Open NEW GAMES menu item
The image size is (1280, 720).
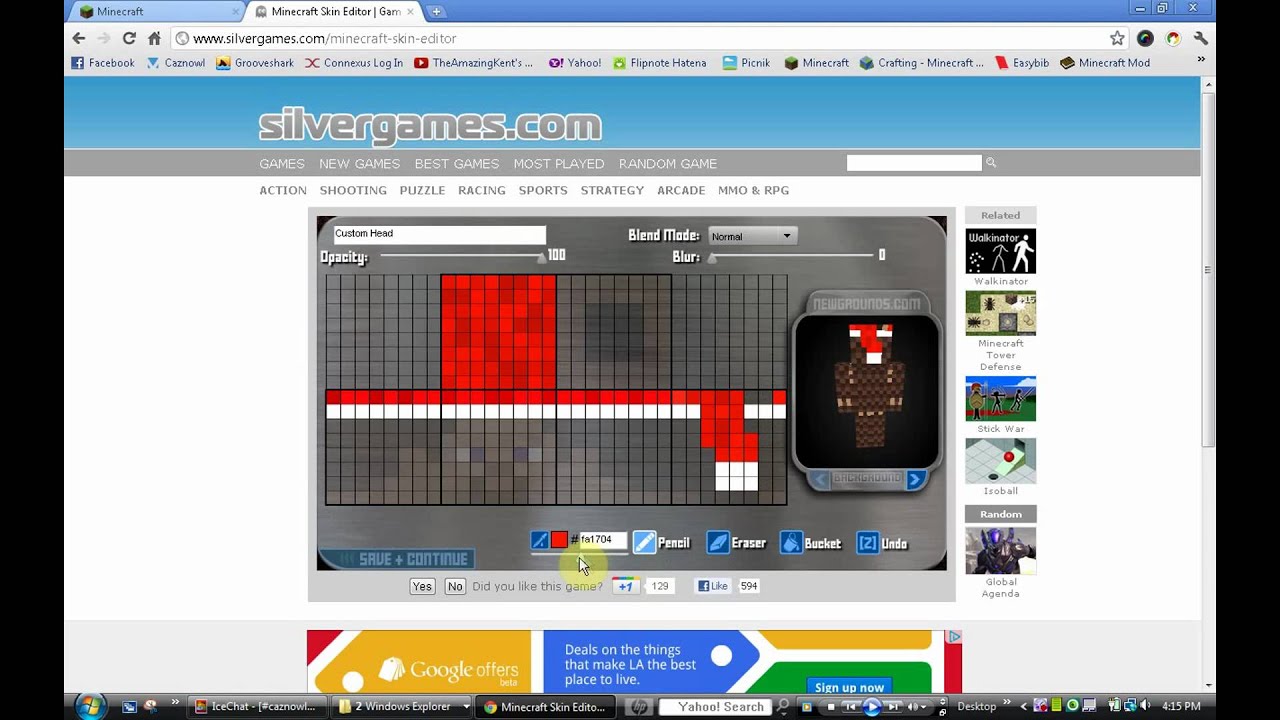359,164
